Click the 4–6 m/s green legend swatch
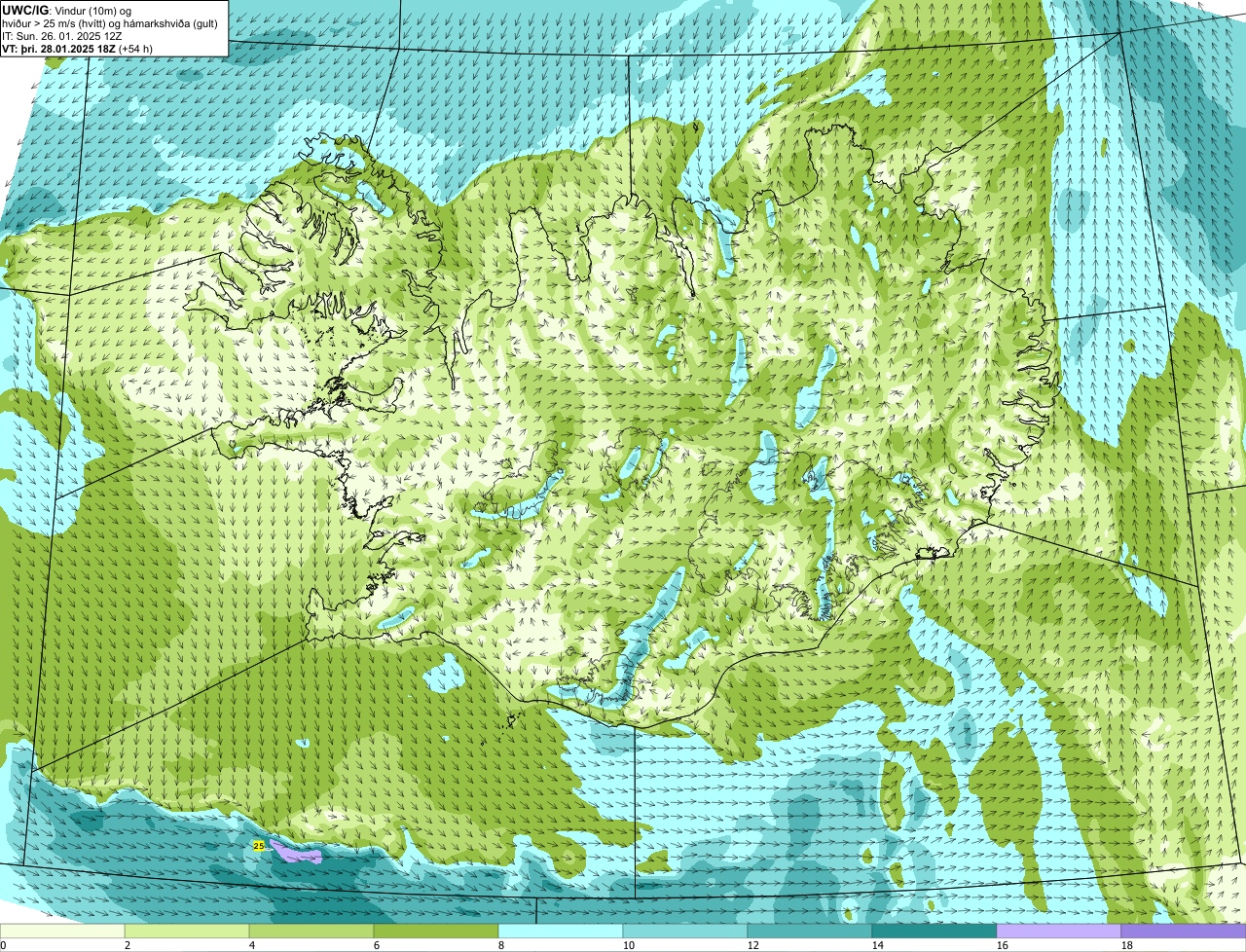1246x952 pixels. pyautogui.click(x=311, y=932)
